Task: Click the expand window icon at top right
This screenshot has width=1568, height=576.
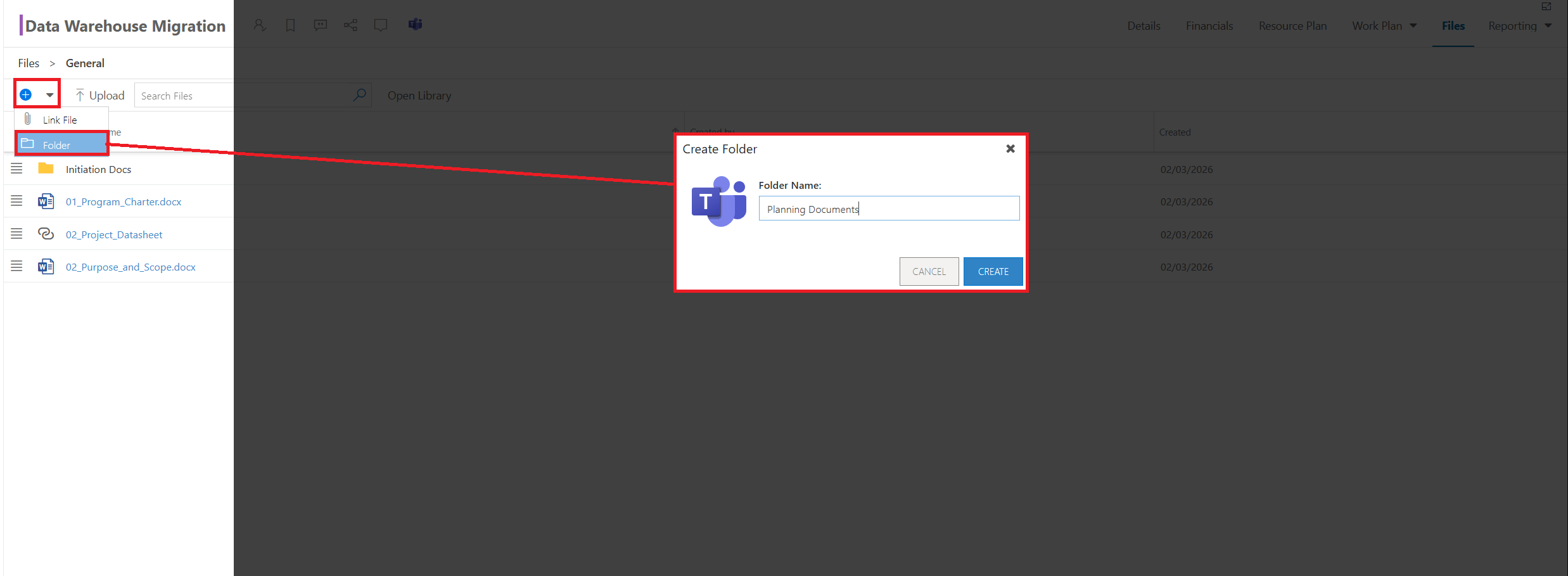Action: (1546, 6)
